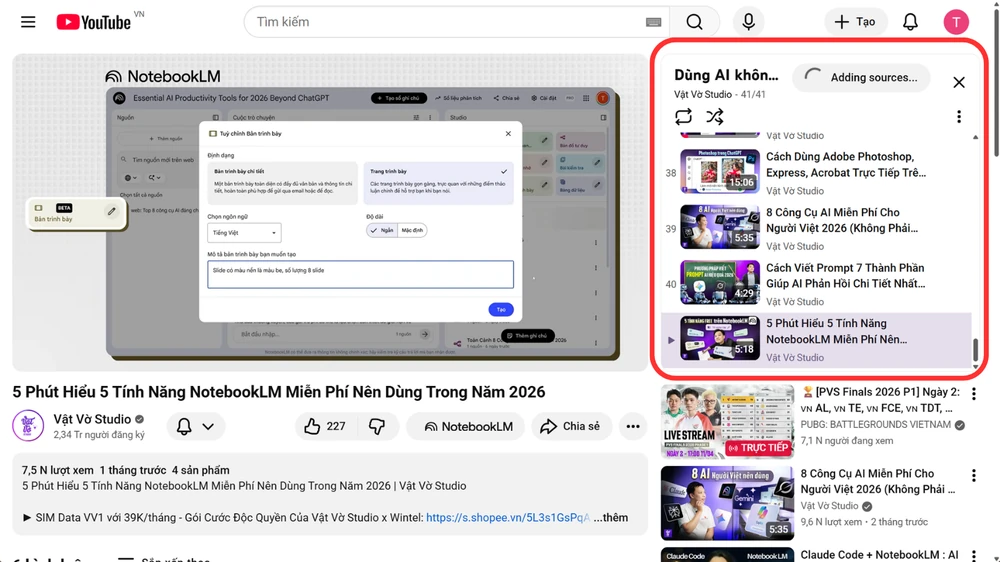Open the on-screen keyboard icon
Viewport: 1000px width, 562px height.
coord(653,22)
